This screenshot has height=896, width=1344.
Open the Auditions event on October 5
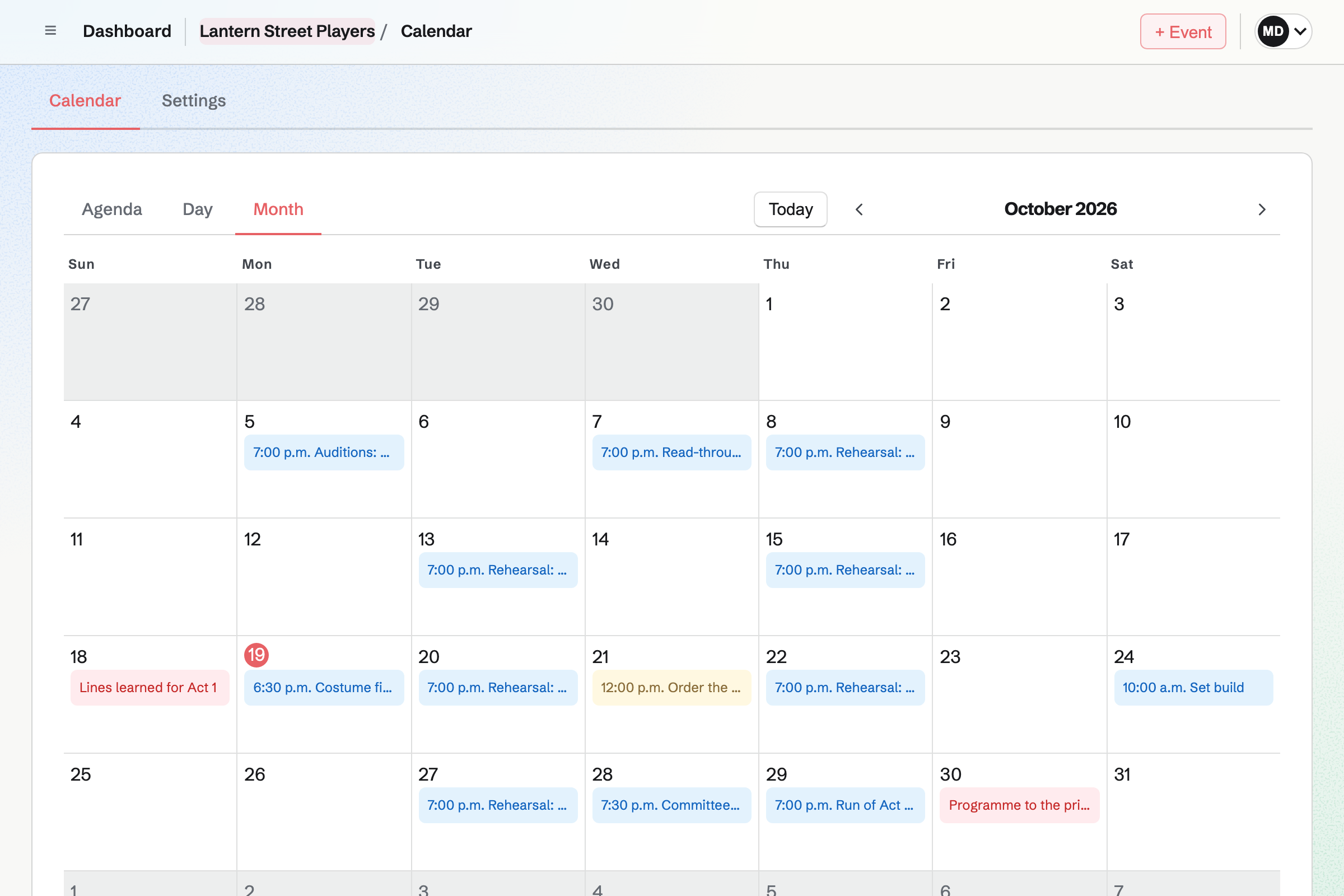click(x=324, y=452)
